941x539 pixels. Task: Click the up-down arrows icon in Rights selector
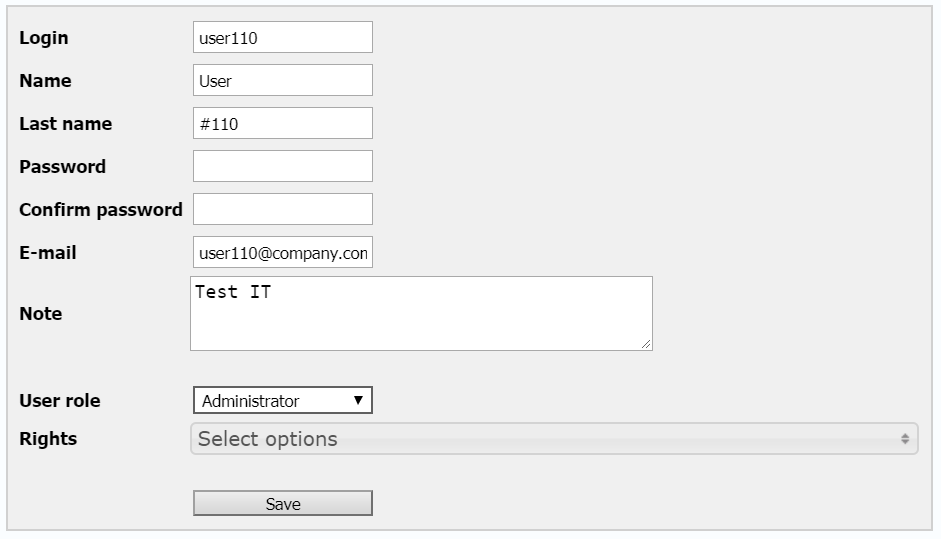(905, 439)
